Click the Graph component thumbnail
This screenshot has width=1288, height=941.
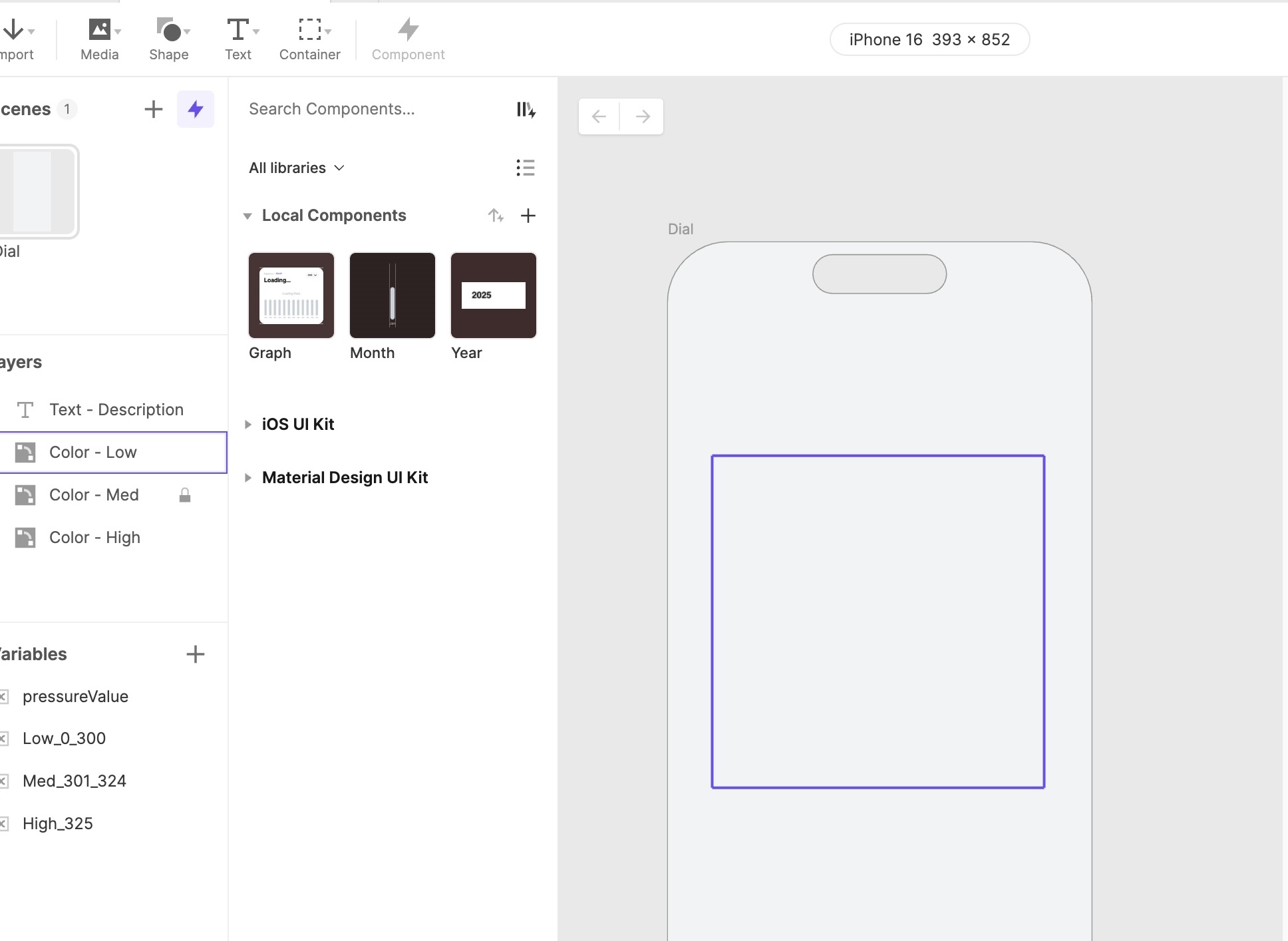pyautogui.click(x=291, y=295)
